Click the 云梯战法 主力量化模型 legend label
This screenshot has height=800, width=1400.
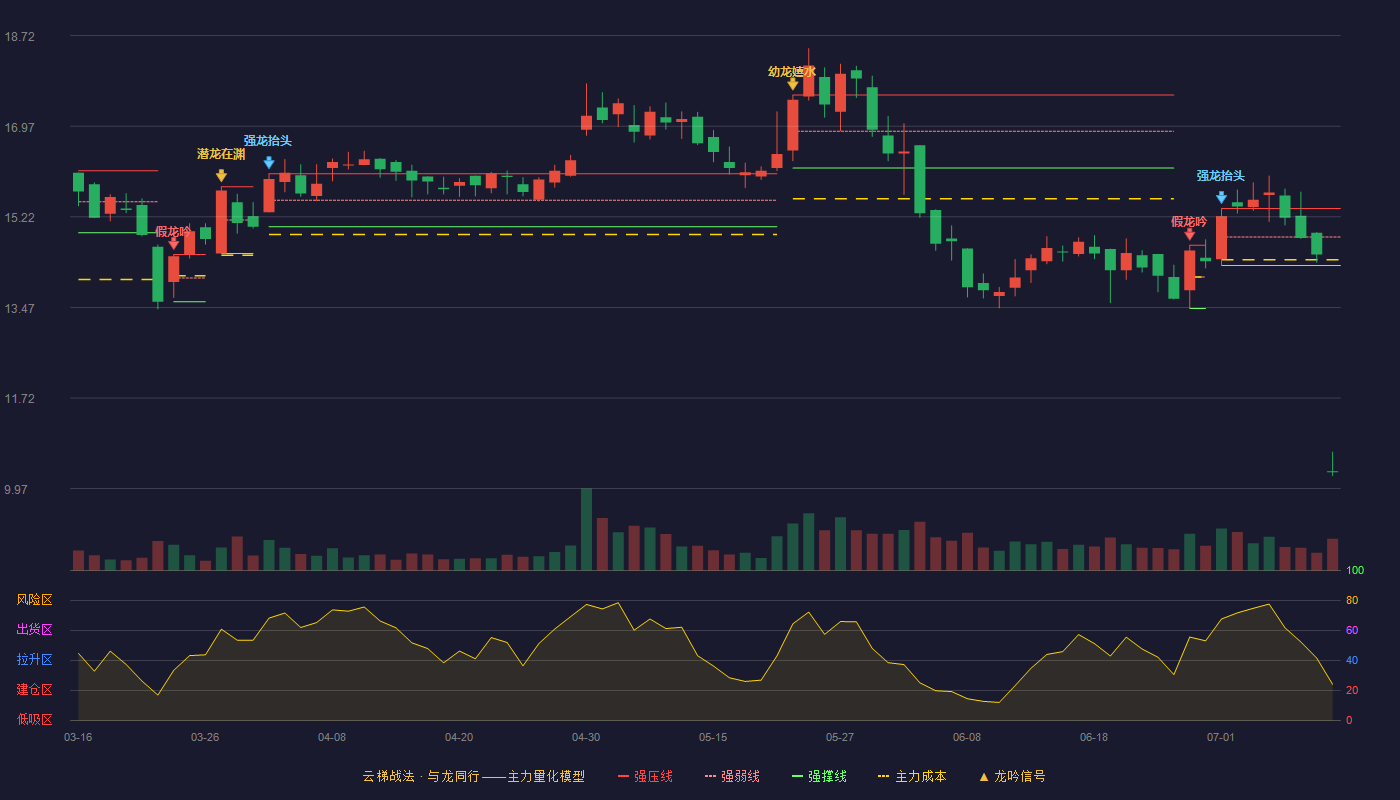473,776
